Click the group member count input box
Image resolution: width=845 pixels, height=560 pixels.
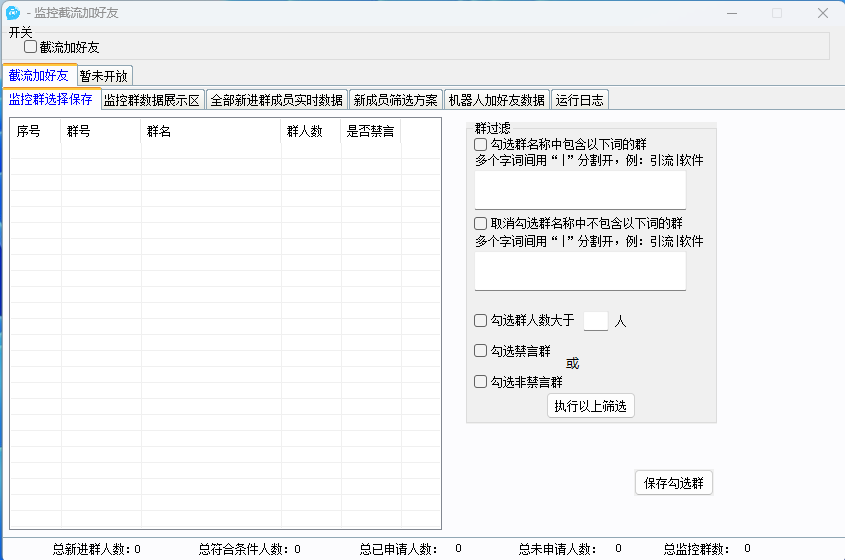coord(595,321)
